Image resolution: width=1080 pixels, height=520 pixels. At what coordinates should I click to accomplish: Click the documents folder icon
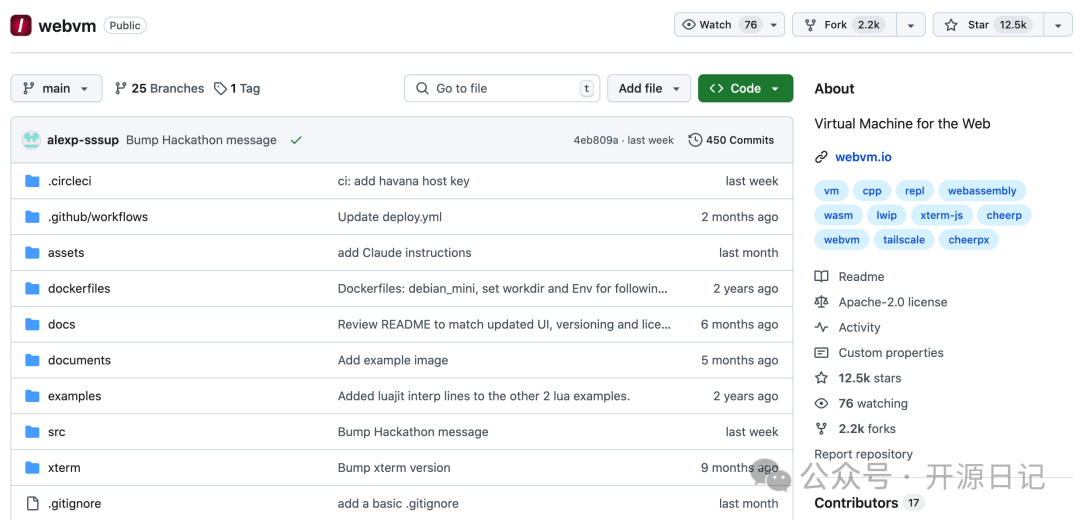coord(32,360)
